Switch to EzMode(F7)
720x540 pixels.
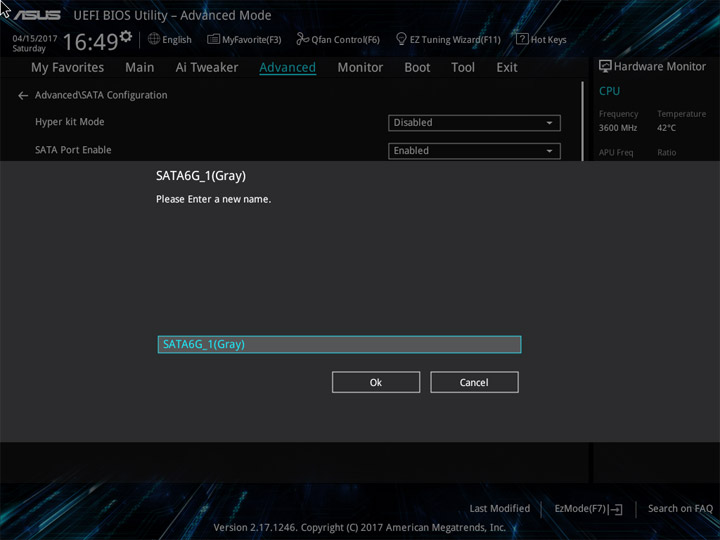click(x=588, y=509)
